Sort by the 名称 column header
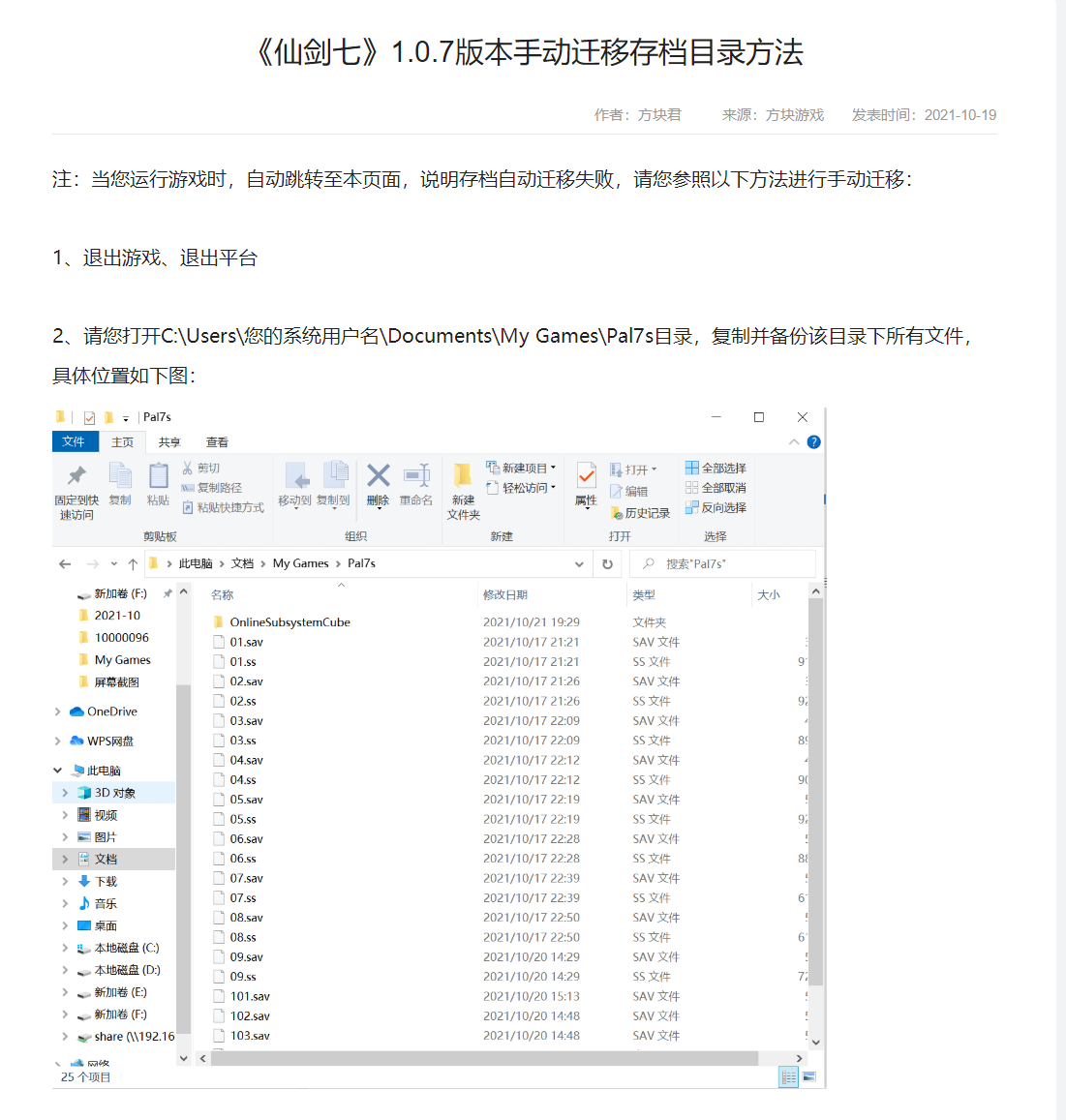Viewport: 1066px width, 1120px height. click(222, 595)
